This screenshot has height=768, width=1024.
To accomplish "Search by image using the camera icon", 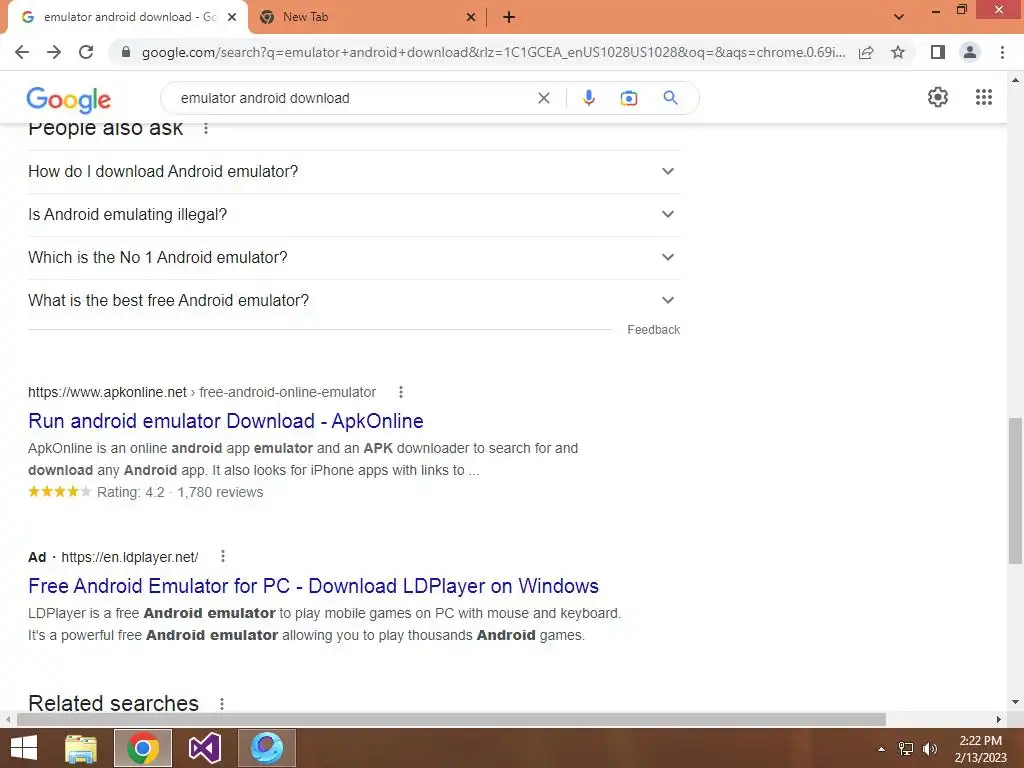I will click(628, 98).
